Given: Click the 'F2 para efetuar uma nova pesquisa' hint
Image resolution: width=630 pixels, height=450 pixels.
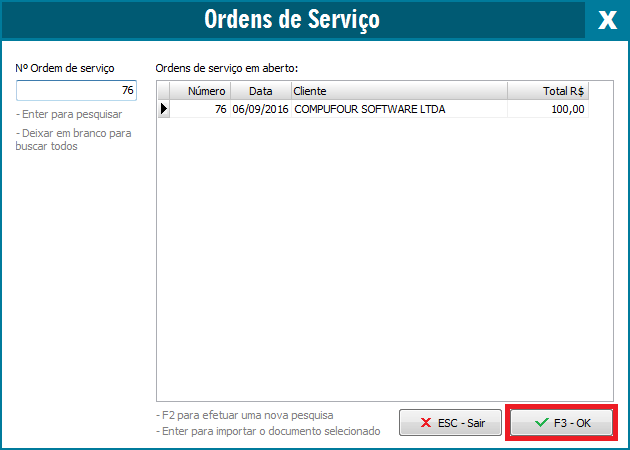Looking at the screenshot, I should tap(245, 414).
